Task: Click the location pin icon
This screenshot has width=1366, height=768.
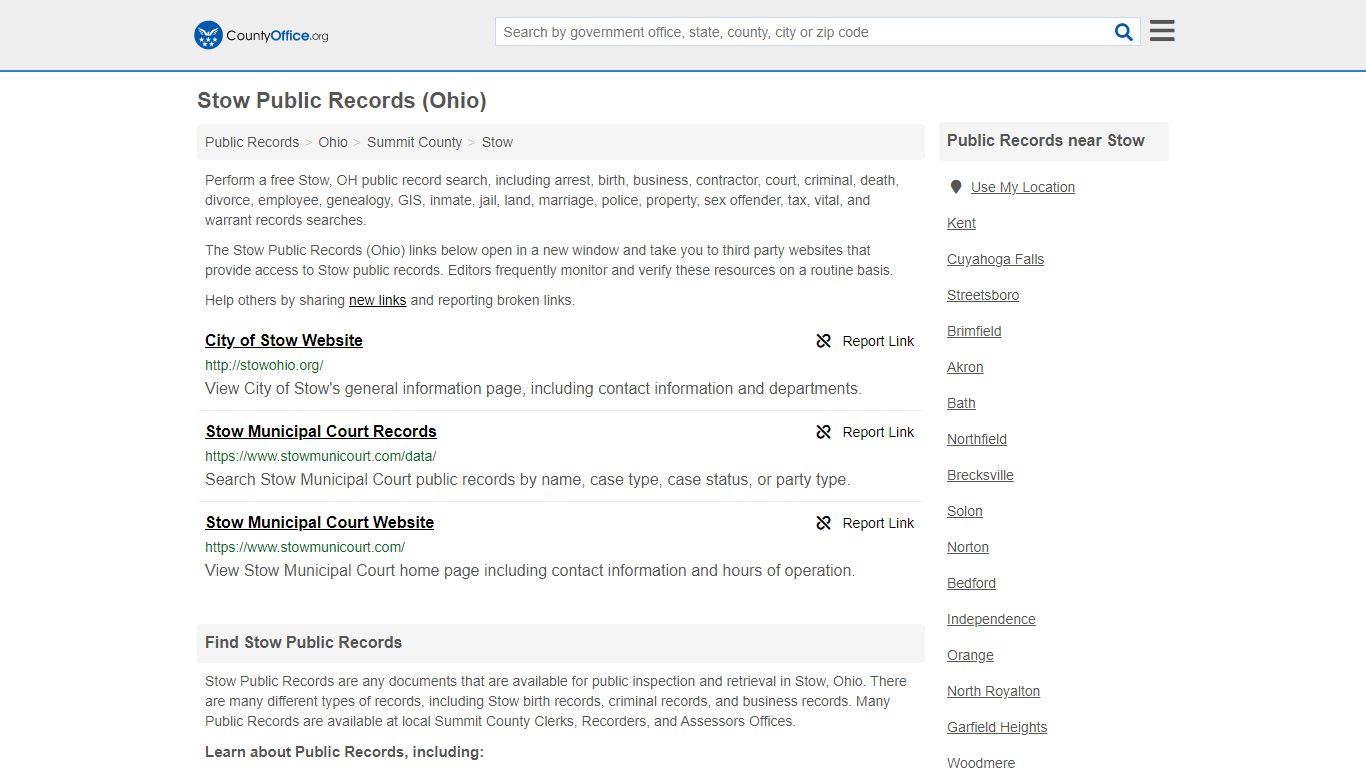Action: [x=956, y=187]
